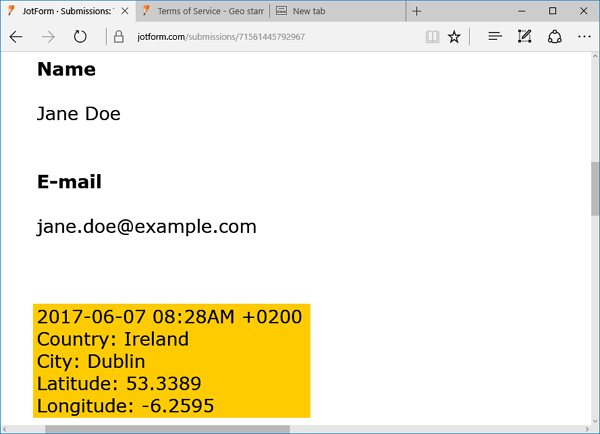Screen dimensions: 600x434
Task: Click the forward navigation arrow
Action: click(48, 37)
